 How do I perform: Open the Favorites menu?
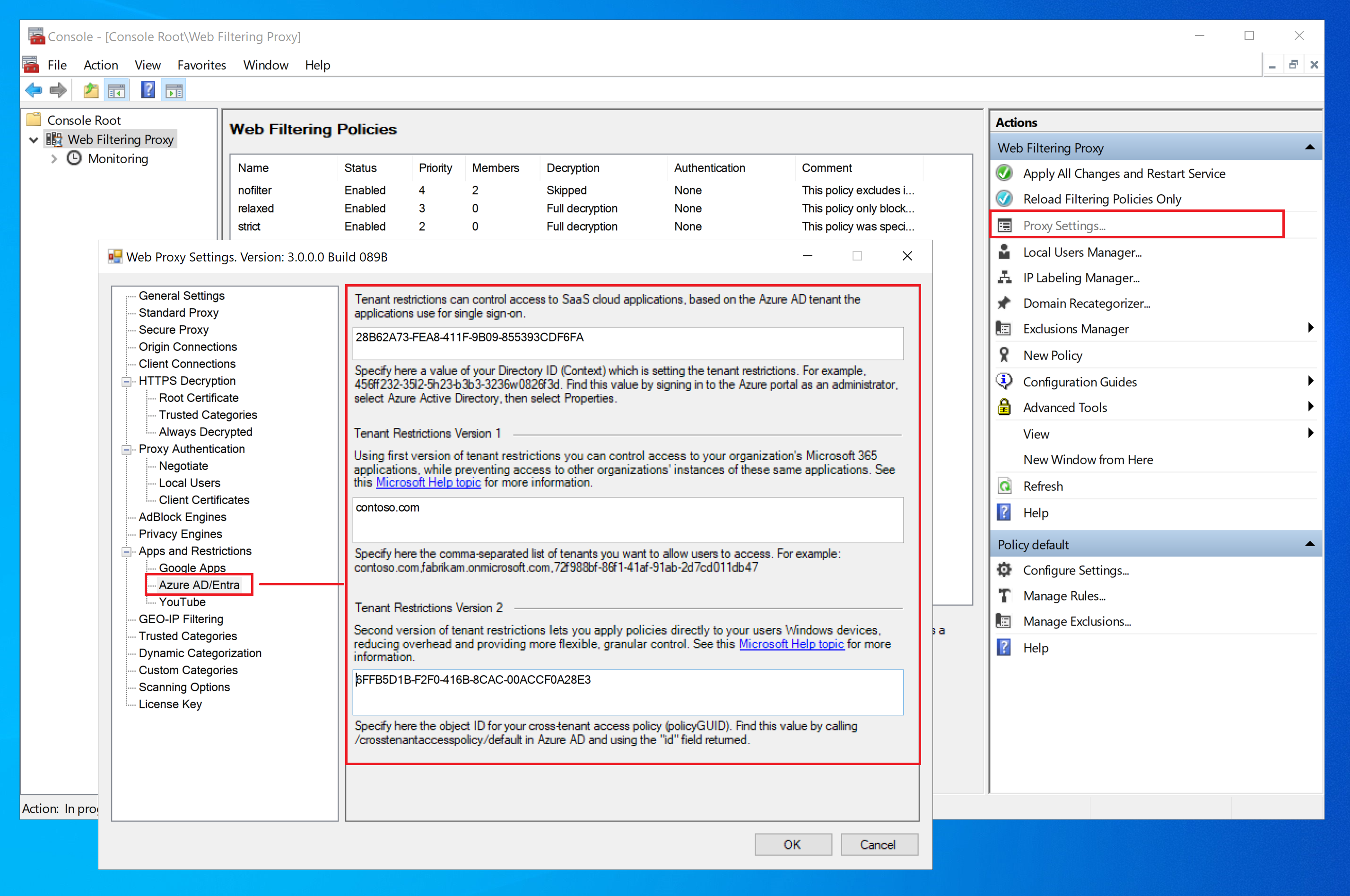click(x=201, y=65)
